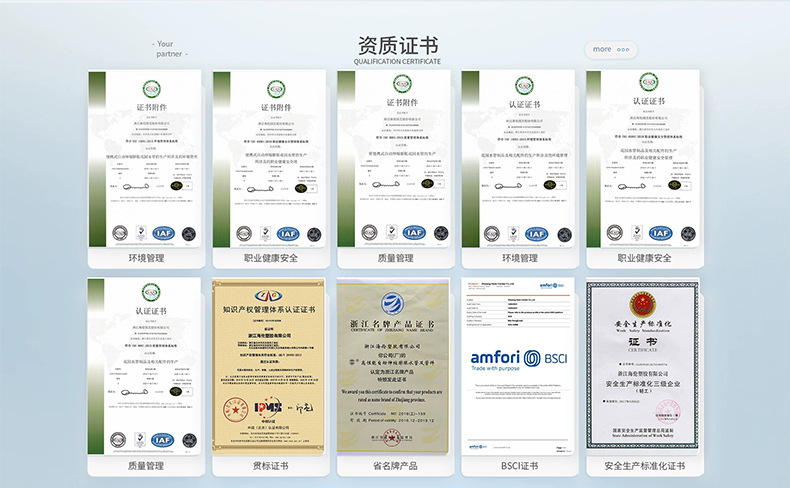Open the 认证证书 certificate image captioned 职业健康安全

pos(643,159)
